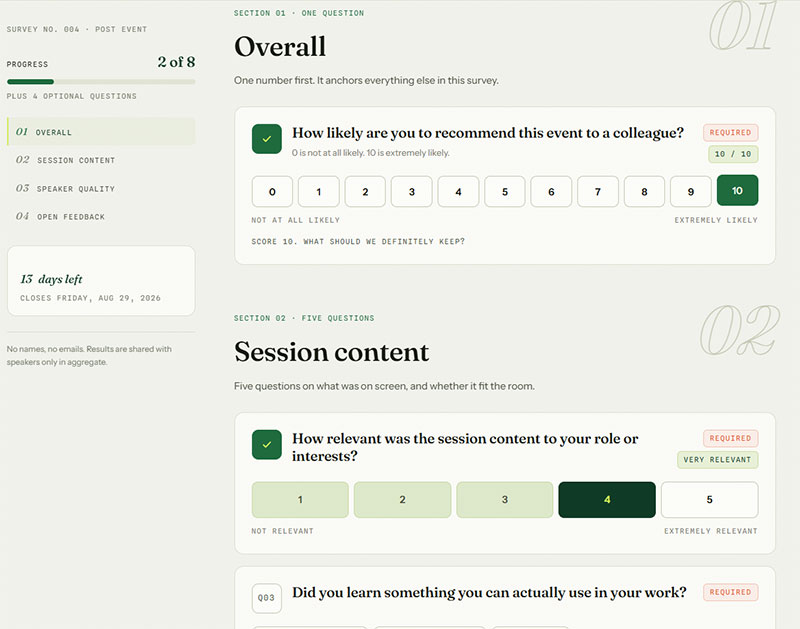The width and height of the screenshot is (800, 629).
Task: Click the 10 / 10 score badge
Action: [733, 154]
